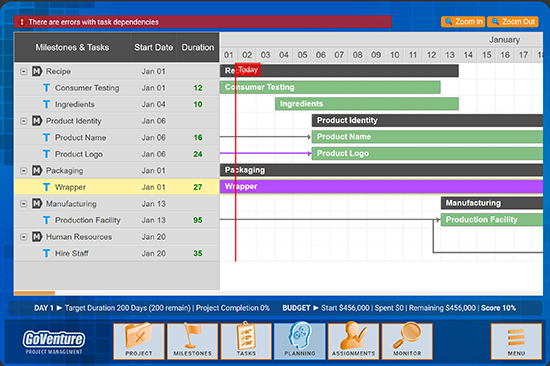Click the Score 10% status text

click(498, 308)
